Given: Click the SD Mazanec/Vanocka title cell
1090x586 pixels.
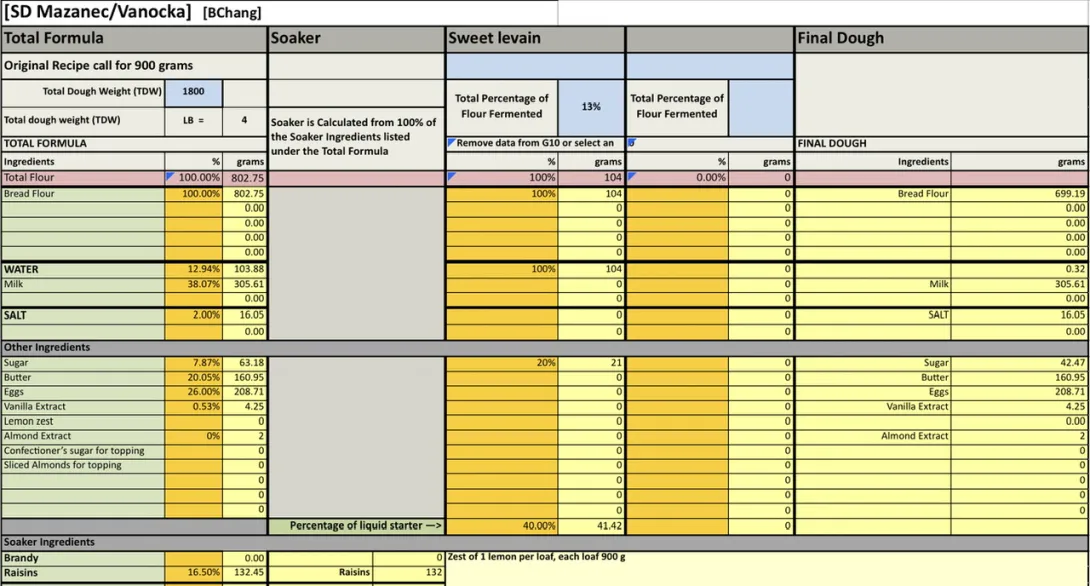Looking at the screenshot, I should [98, 12].
